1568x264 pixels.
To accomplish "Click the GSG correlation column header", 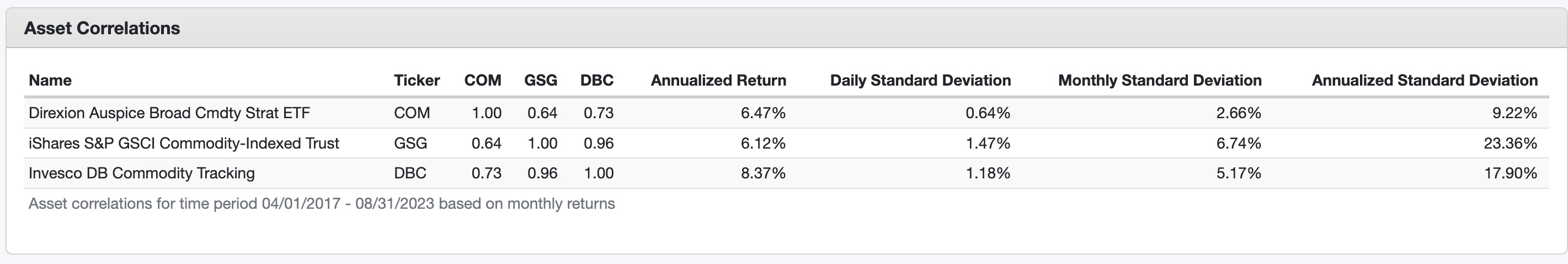I will tap(541, 81).
